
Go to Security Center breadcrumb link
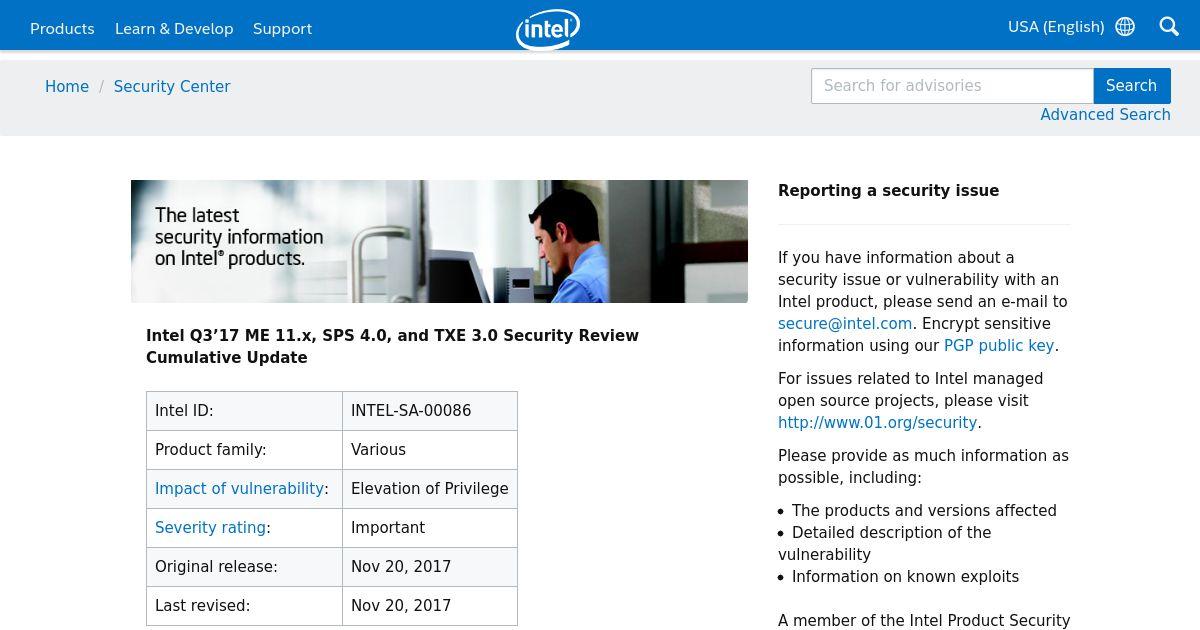click(172, 87)
